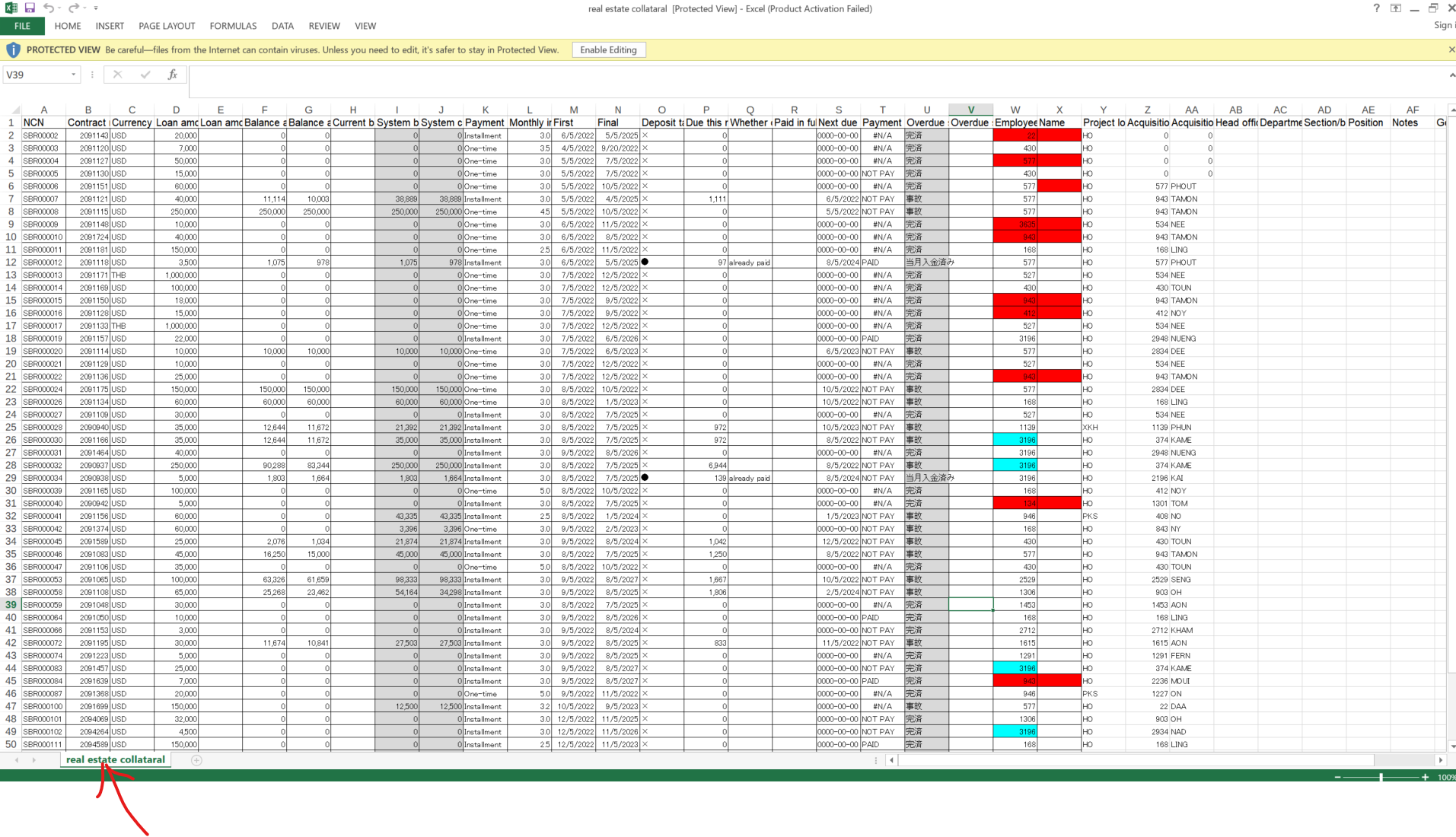Click the Enable Editing button
This screenshot has width=1456, height=837.
pos(608,50)
